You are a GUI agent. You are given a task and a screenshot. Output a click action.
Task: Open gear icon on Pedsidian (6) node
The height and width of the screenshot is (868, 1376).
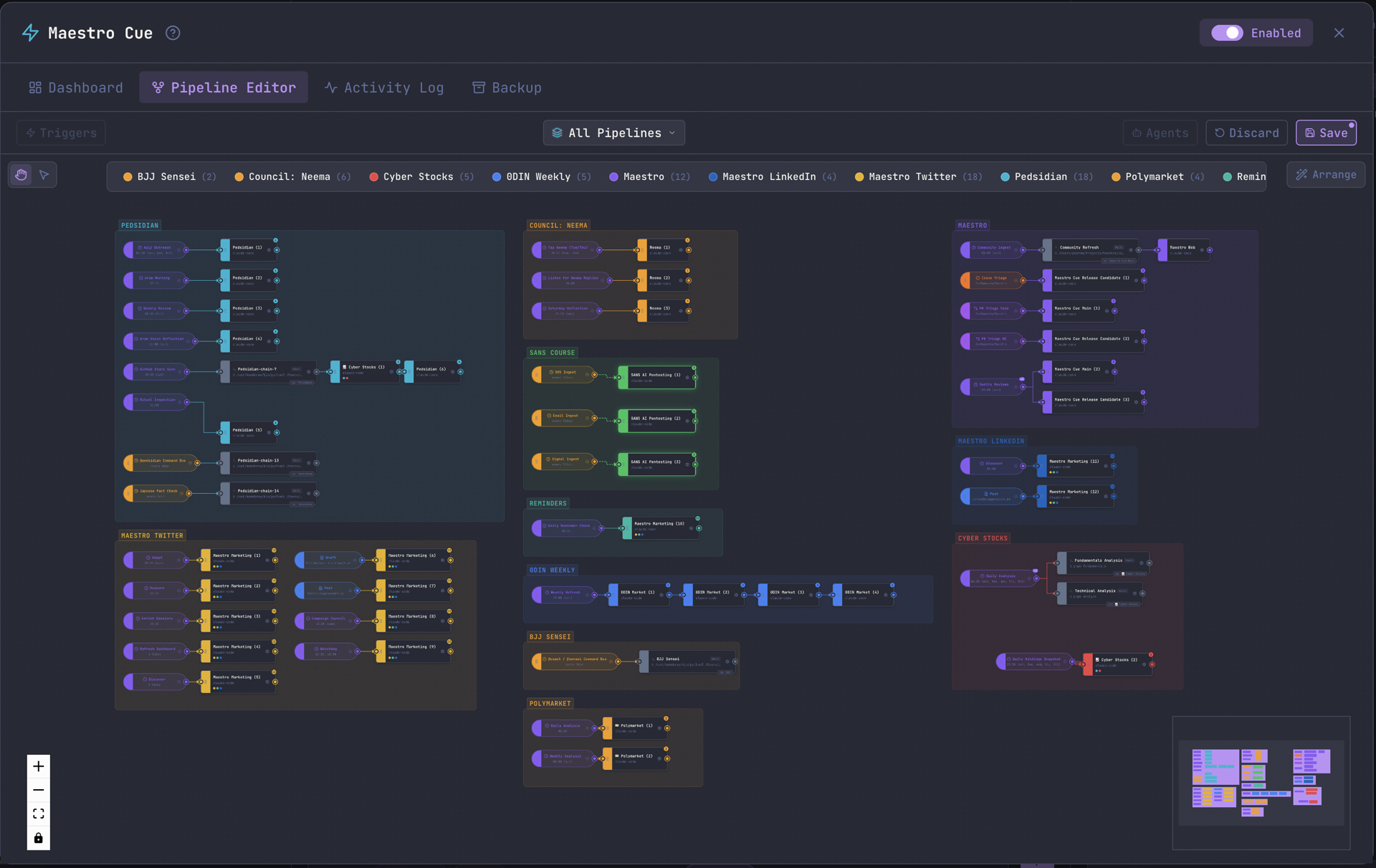(453, 372)
